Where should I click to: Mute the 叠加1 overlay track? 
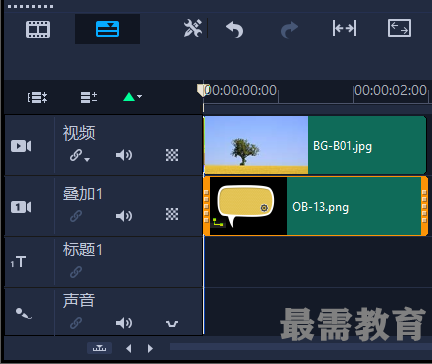point(124,216)
